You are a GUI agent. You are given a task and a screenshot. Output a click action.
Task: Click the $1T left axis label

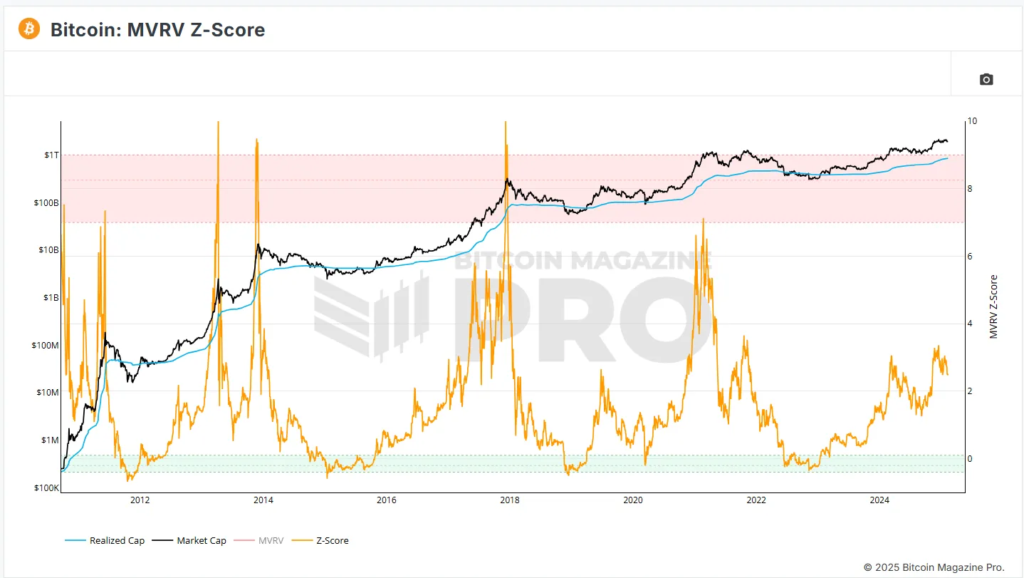(x=51, y=155)
